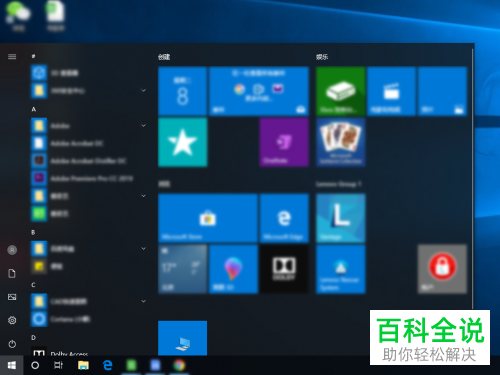Jump to letter B index header

pos(33,232)
